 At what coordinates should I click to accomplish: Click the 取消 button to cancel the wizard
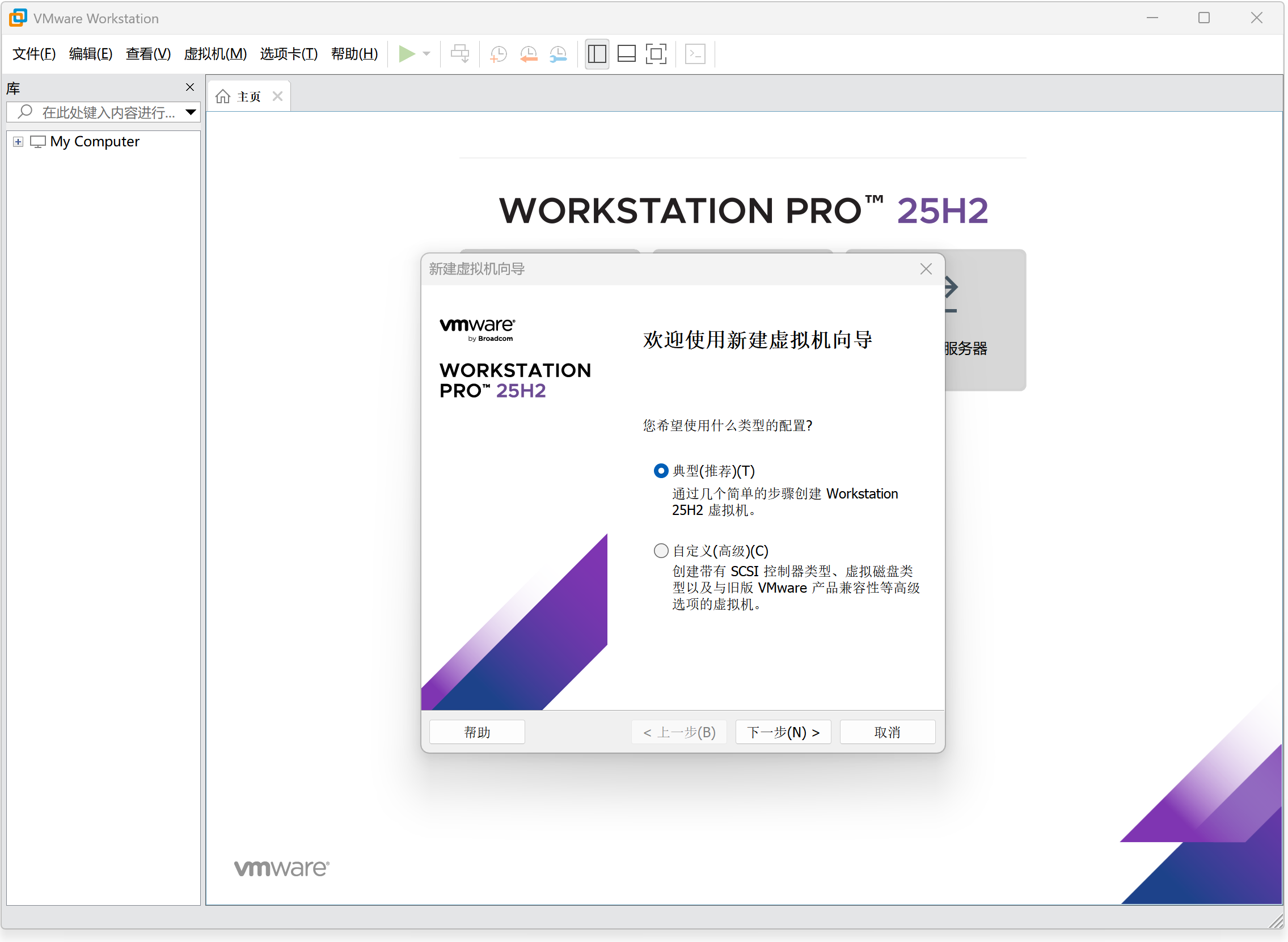coord(887,732)
